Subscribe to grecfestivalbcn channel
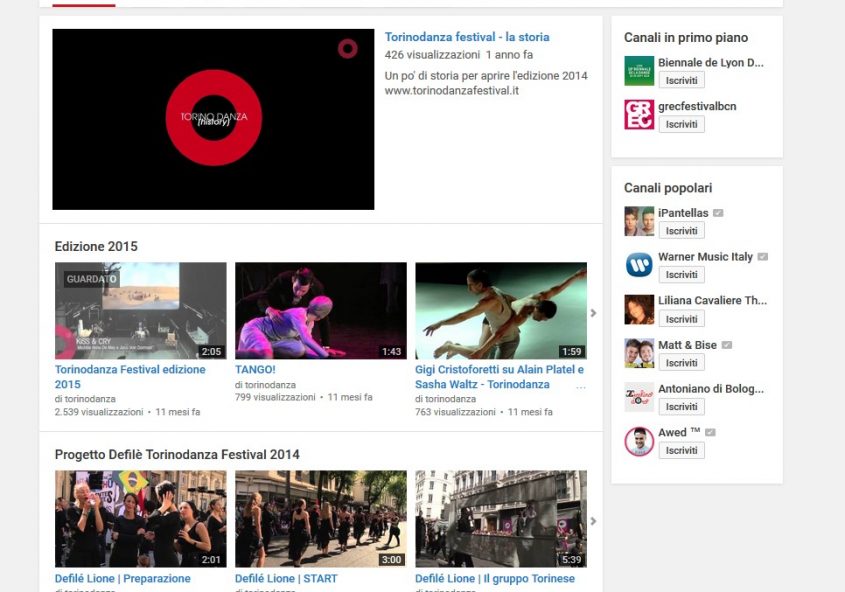This screenshot has height=592, width=845. pos(681,124)
